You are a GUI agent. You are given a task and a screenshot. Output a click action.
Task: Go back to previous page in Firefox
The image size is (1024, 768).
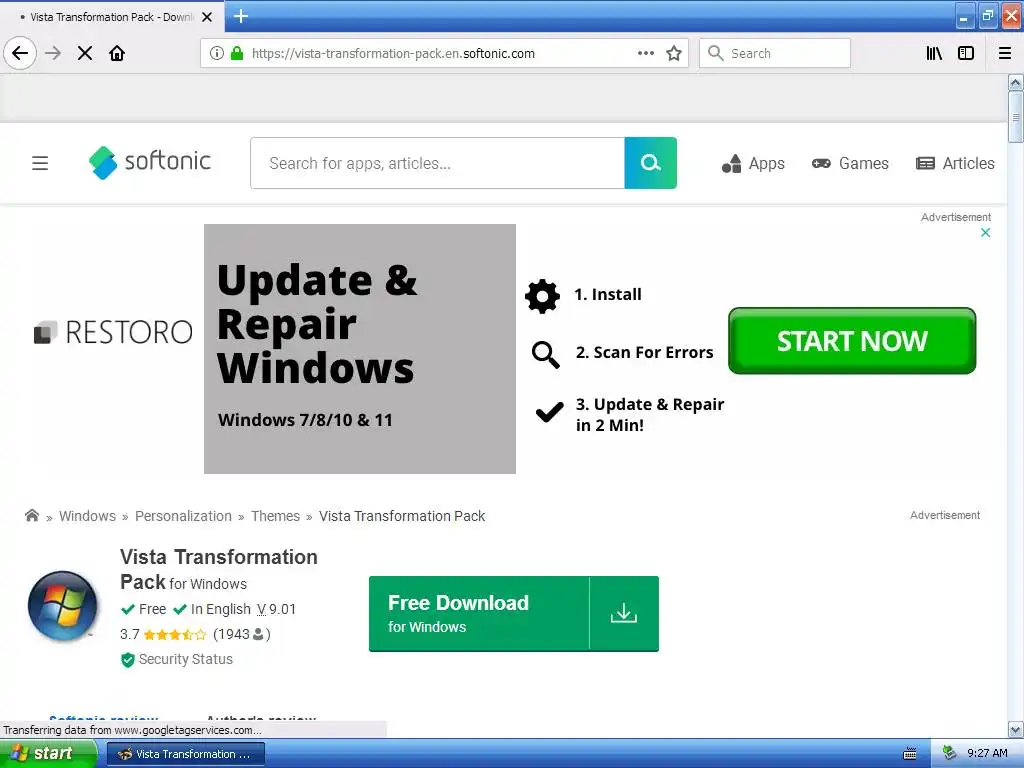tap(20, 53)
